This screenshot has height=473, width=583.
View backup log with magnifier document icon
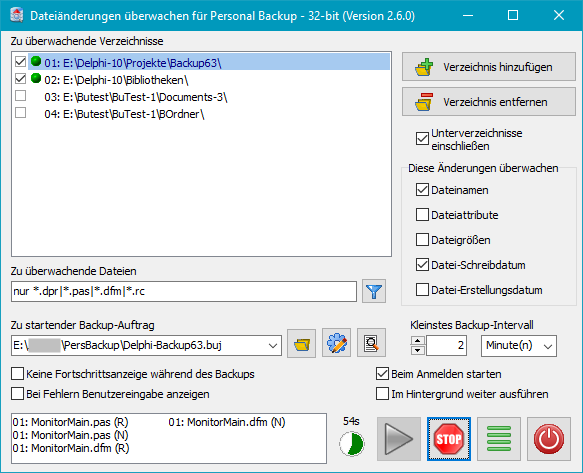pos(371,343)
